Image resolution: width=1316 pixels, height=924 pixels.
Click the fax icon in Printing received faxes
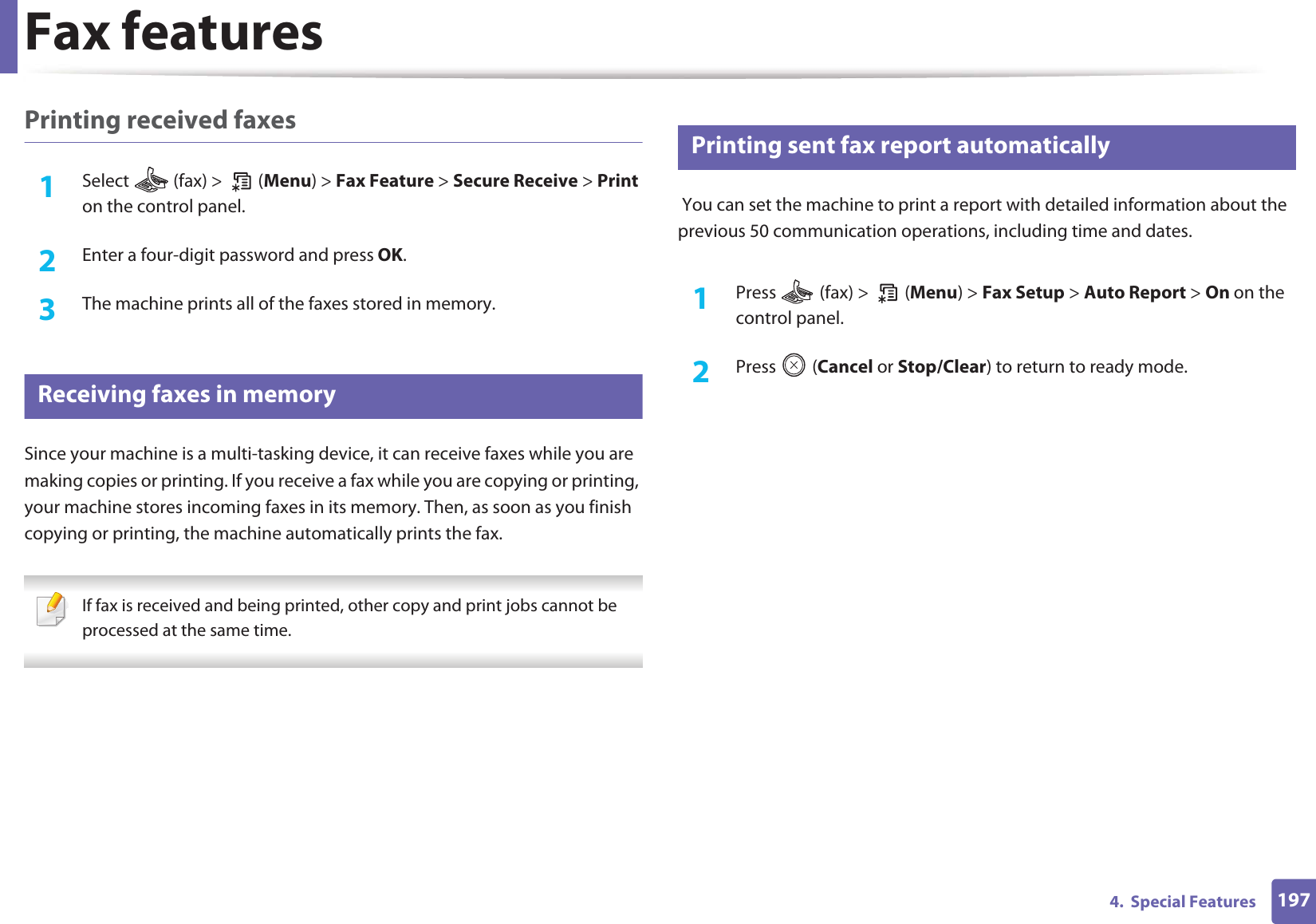(151, 182)
